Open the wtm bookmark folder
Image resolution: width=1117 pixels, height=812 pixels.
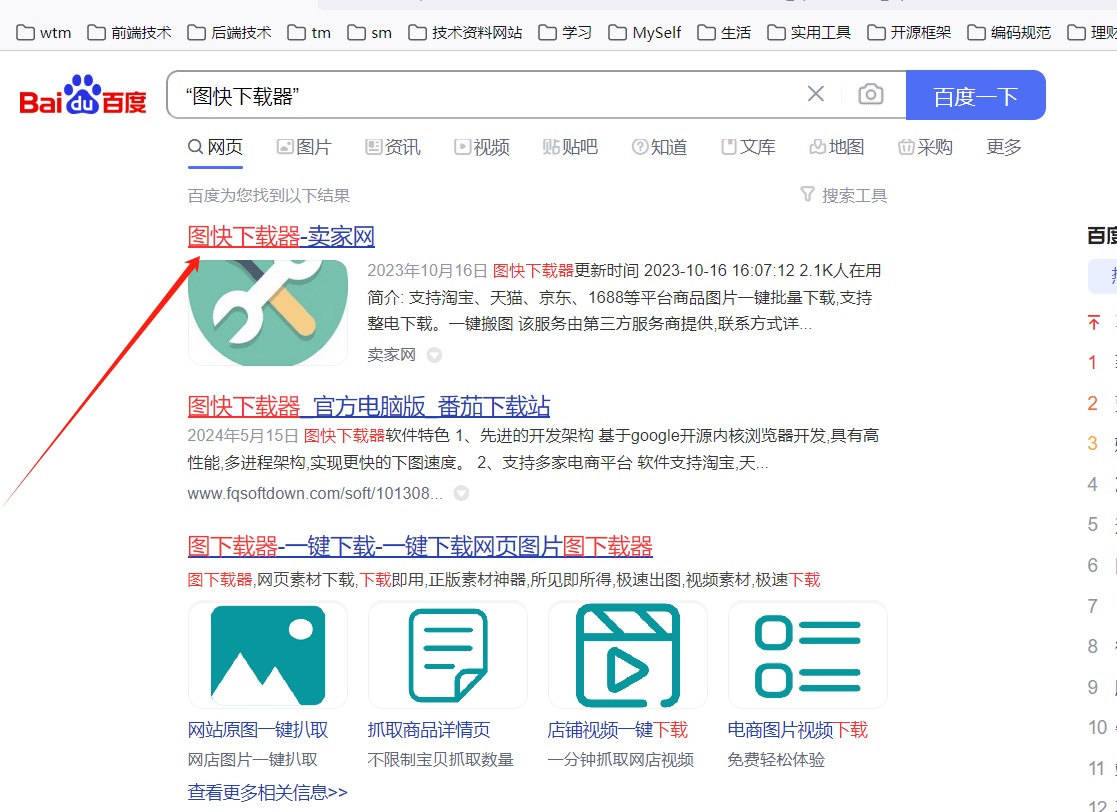pos(43,33)
